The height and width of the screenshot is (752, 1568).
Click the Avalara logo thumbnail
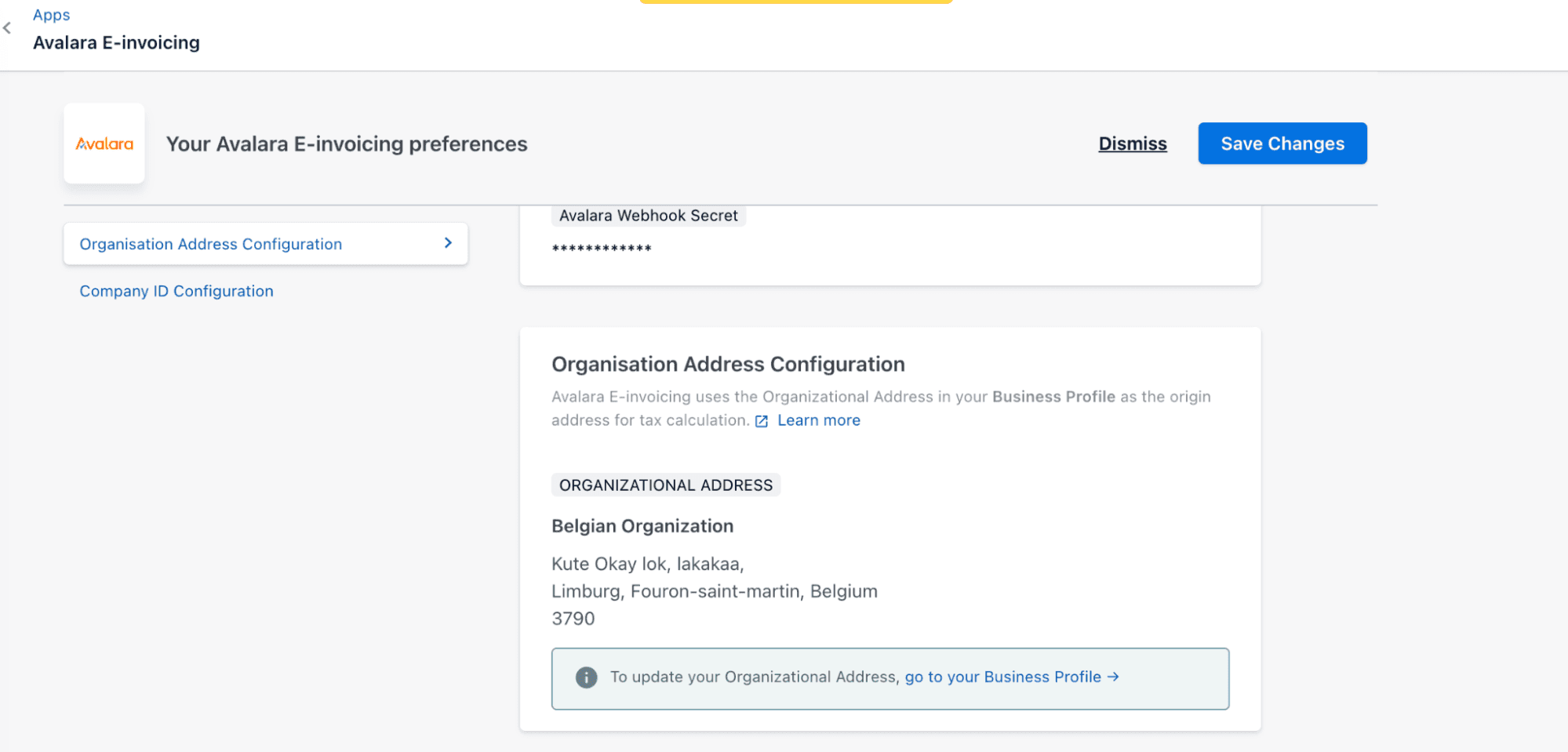104,143
